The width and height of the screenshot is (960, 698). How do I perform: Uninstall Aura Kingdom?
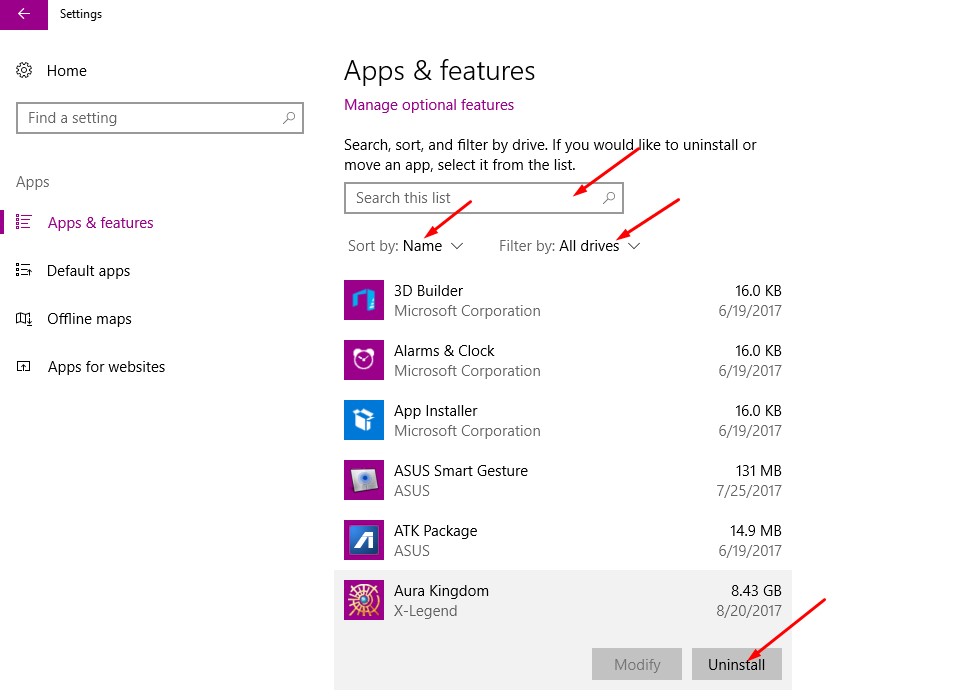tap(737, 664)
